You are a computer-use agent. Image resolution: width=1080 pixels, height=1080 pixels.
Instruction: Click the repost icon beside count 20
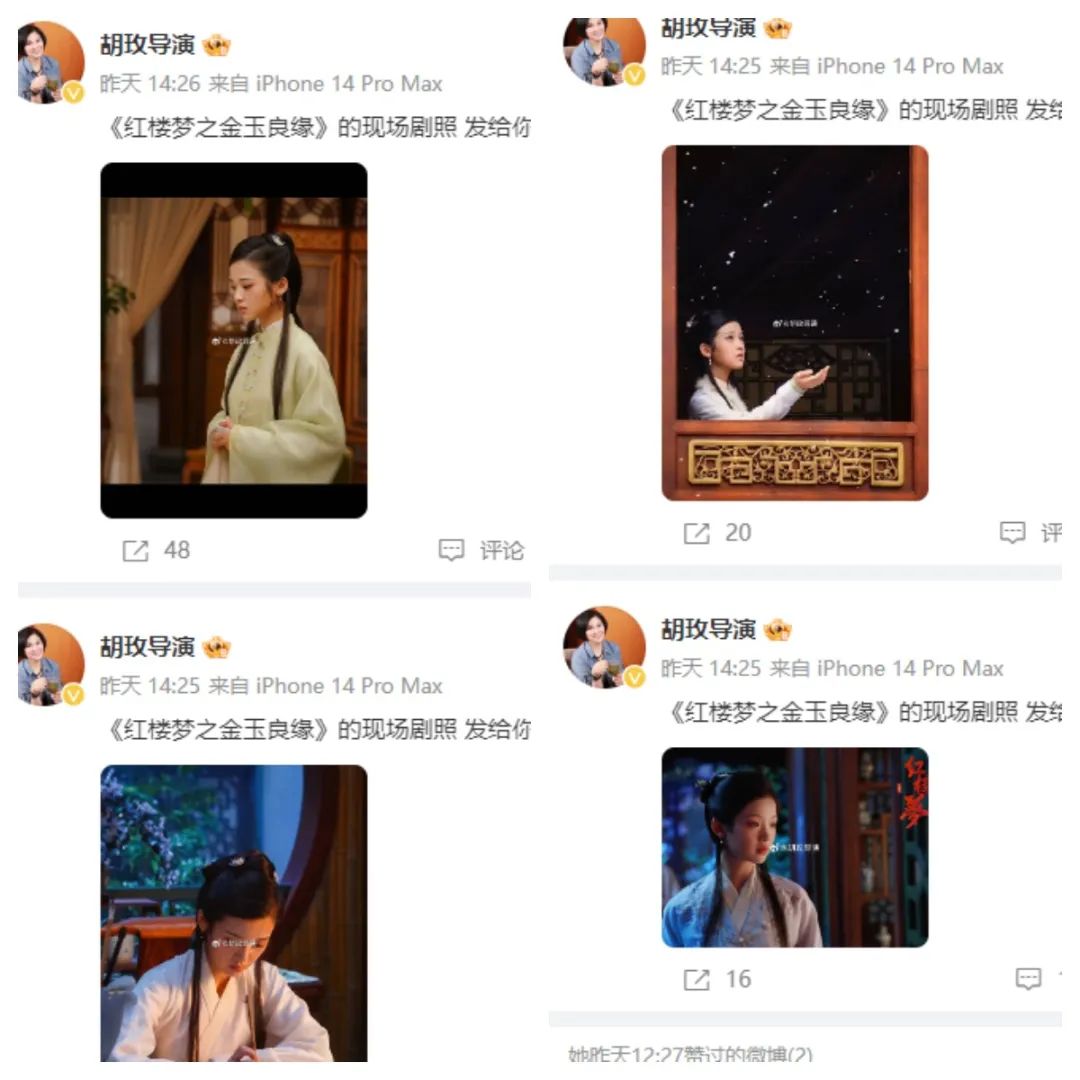tap(696, 533)
